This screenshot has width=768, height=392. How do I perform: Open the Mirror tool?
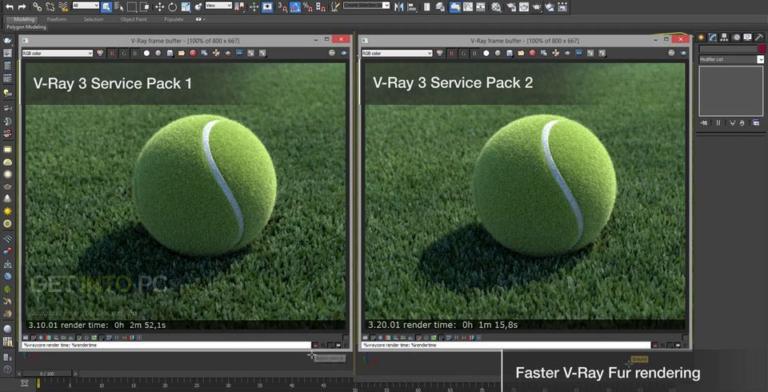[399, 7]
